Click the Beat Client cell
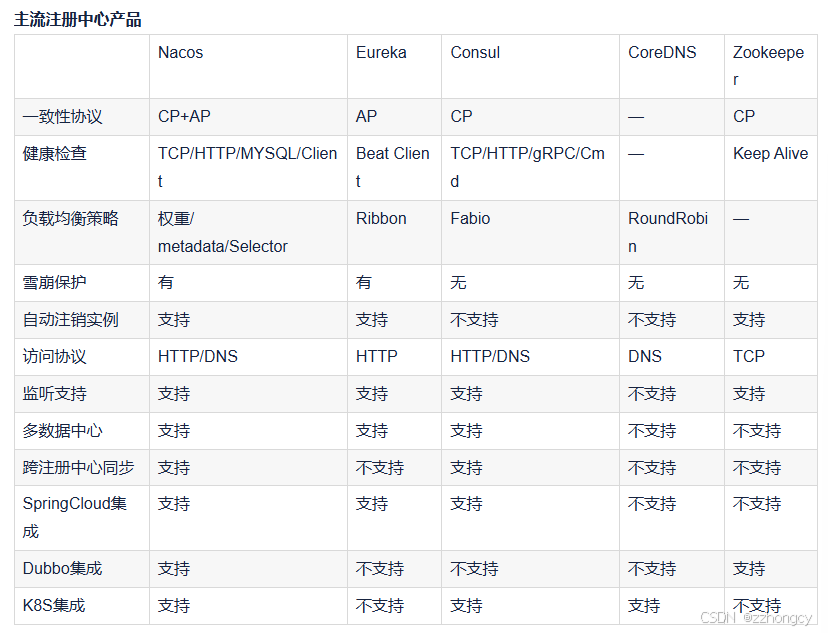The image size is (828, 633). [393, 167]
